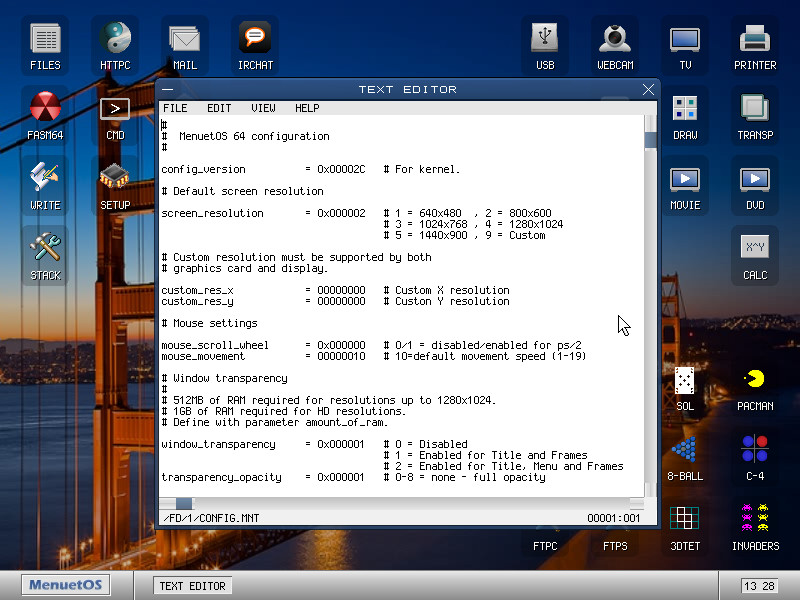Open the PRINTER desktop icon
Screen dimensions: 800x600
[x=755, y=40]
